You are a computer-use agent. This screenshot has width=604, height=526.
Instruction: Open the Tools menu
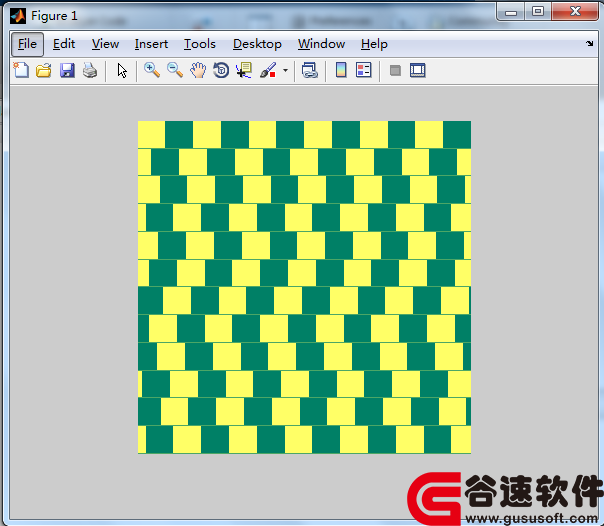200,44
